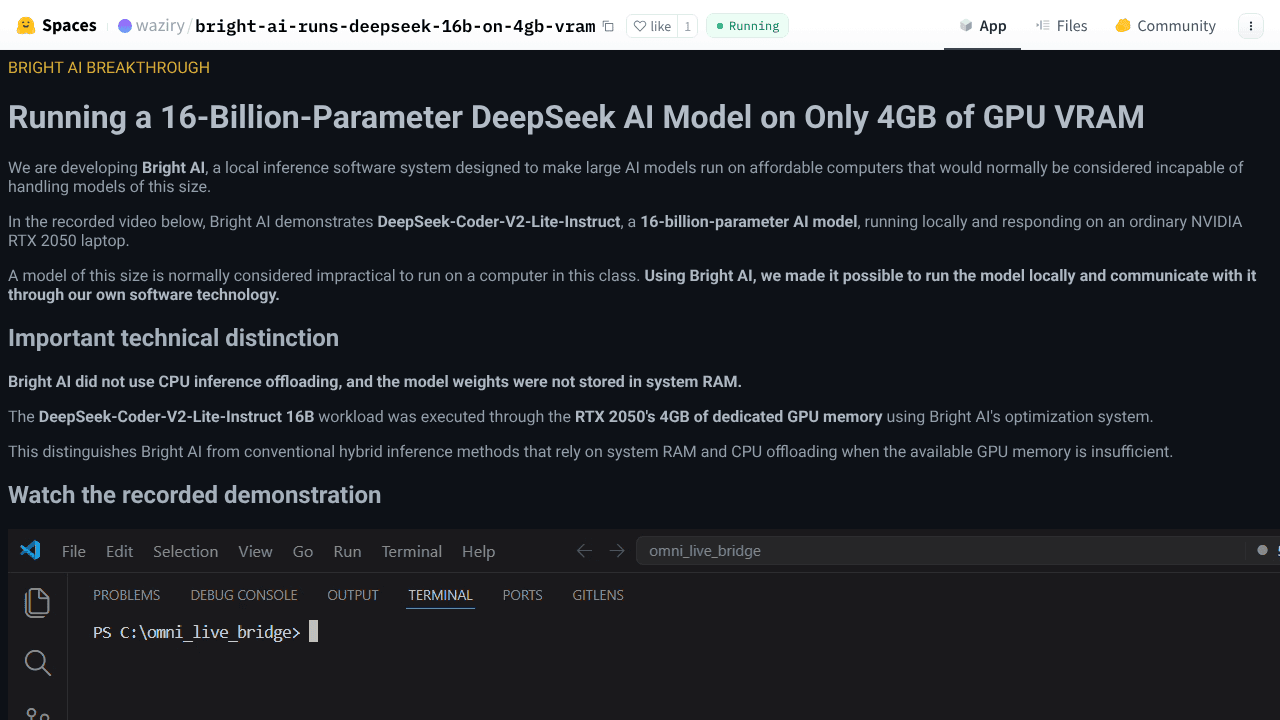
Task: Click the Running status badge
Action: (x=747, y=26)
